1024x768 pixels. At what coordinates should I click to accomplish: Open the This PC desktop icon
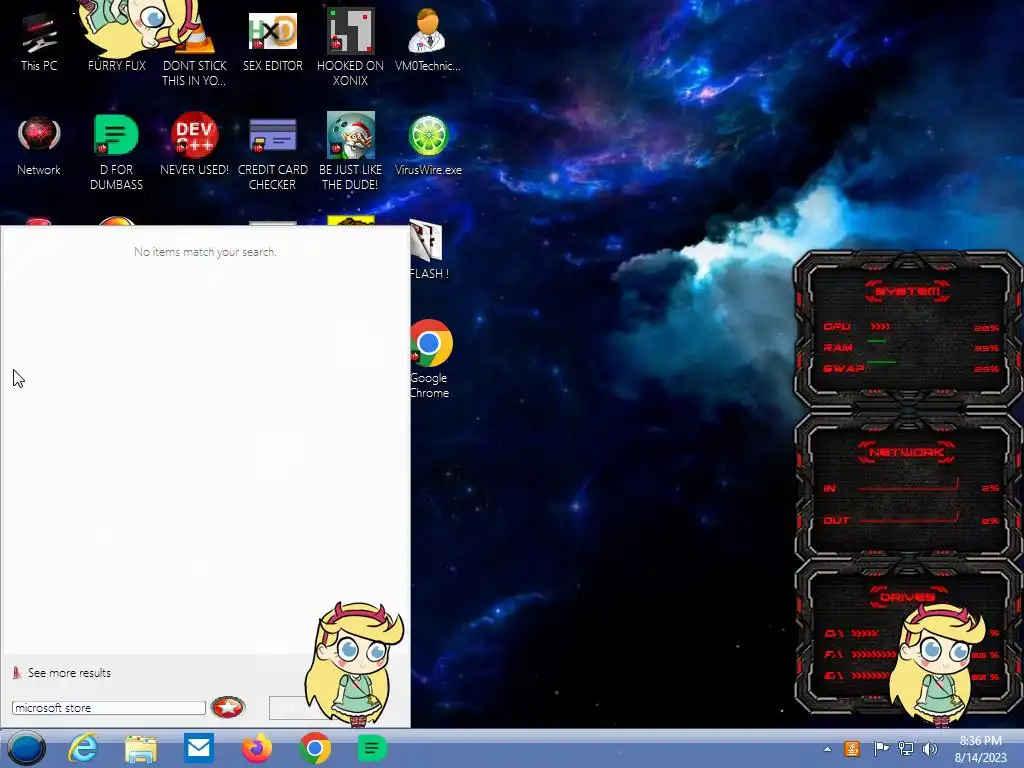pos(39,42)
